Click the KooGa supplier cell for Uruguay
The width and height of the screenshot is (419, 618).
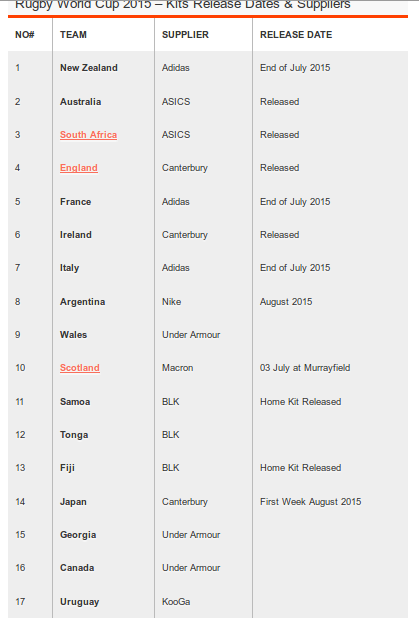176,602
